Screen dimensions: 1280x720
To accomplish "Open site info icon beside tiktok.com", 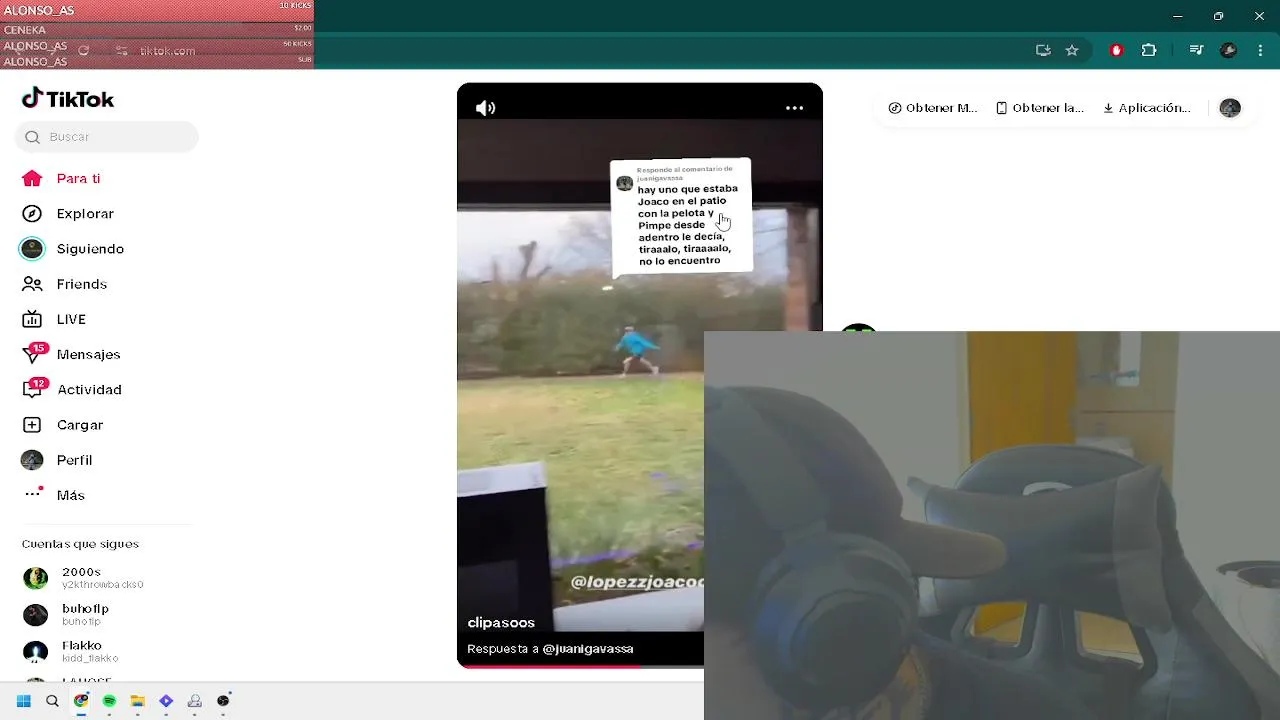I will coord(121,51).
